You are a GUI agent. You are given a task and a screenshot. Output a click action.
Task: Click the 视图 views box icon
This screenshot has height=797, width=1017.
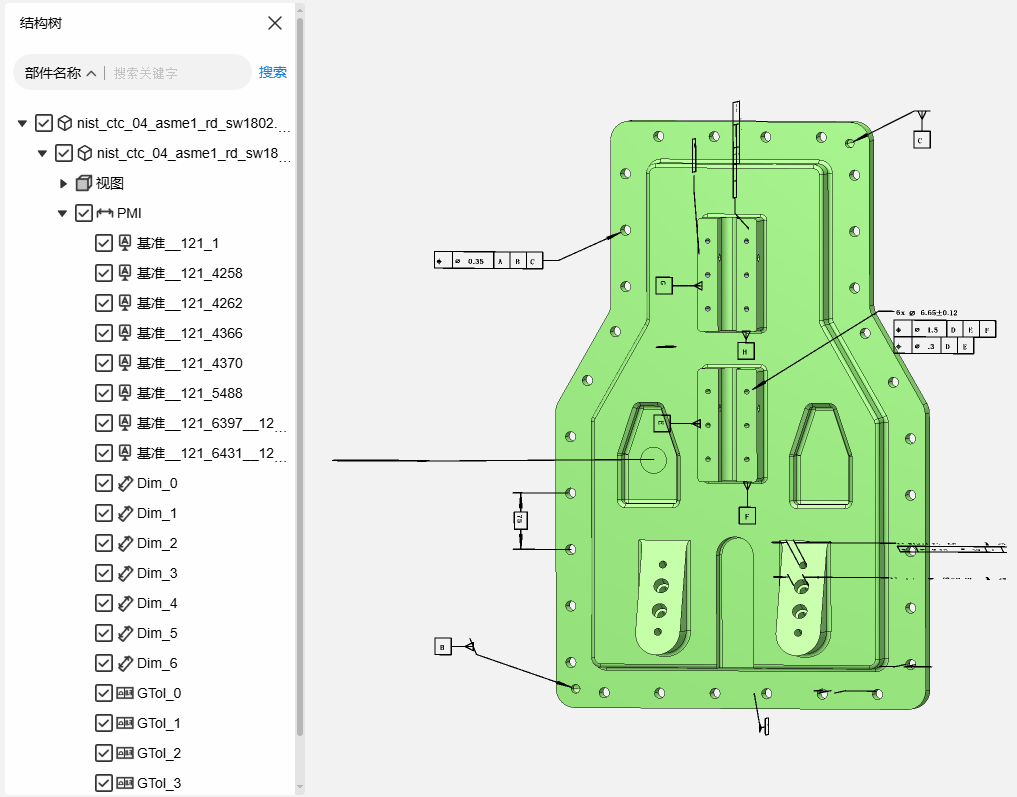(84, 184)
